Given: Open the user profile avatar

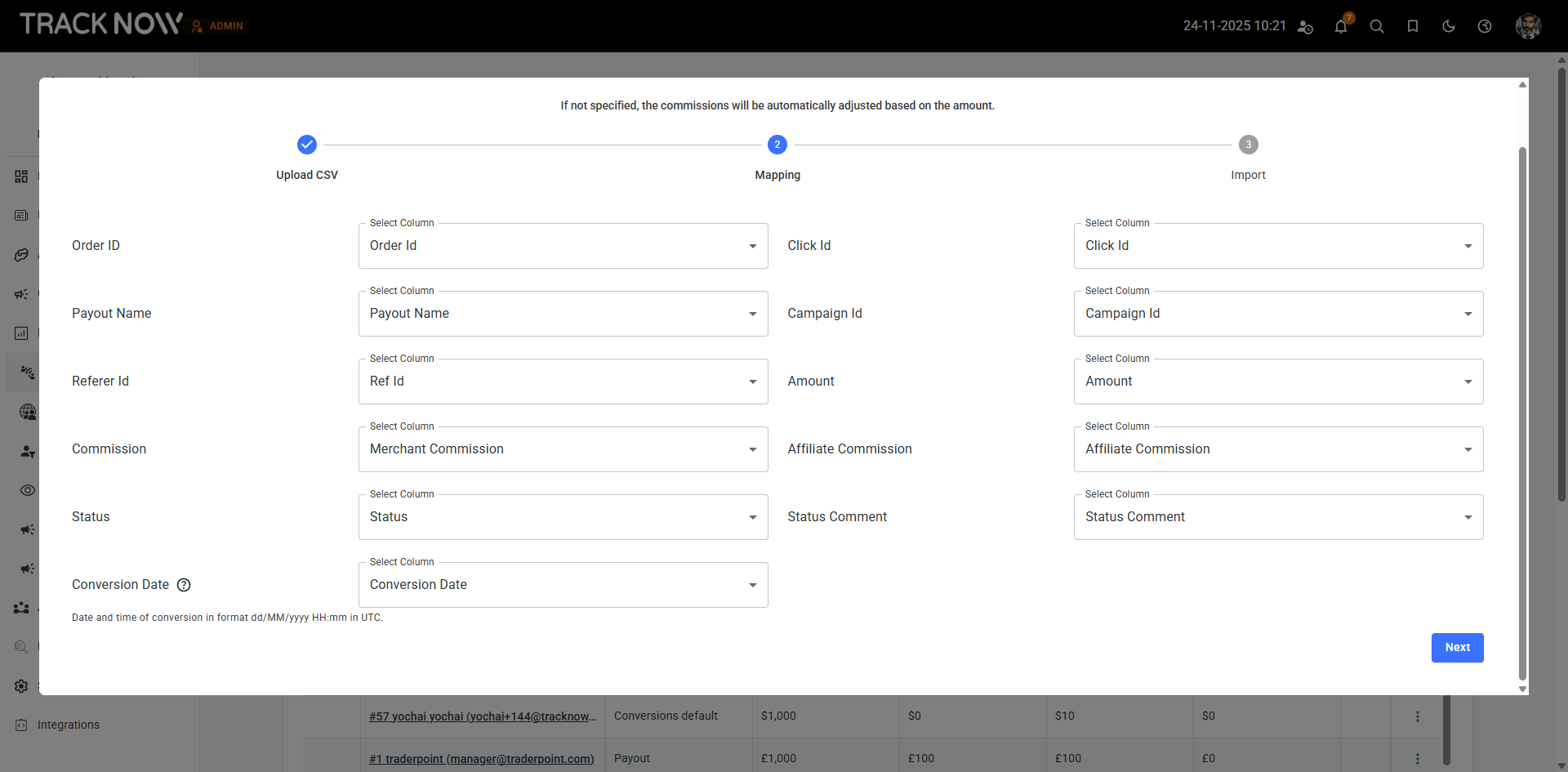Looking at the screenshot, I should (1528, 26).
